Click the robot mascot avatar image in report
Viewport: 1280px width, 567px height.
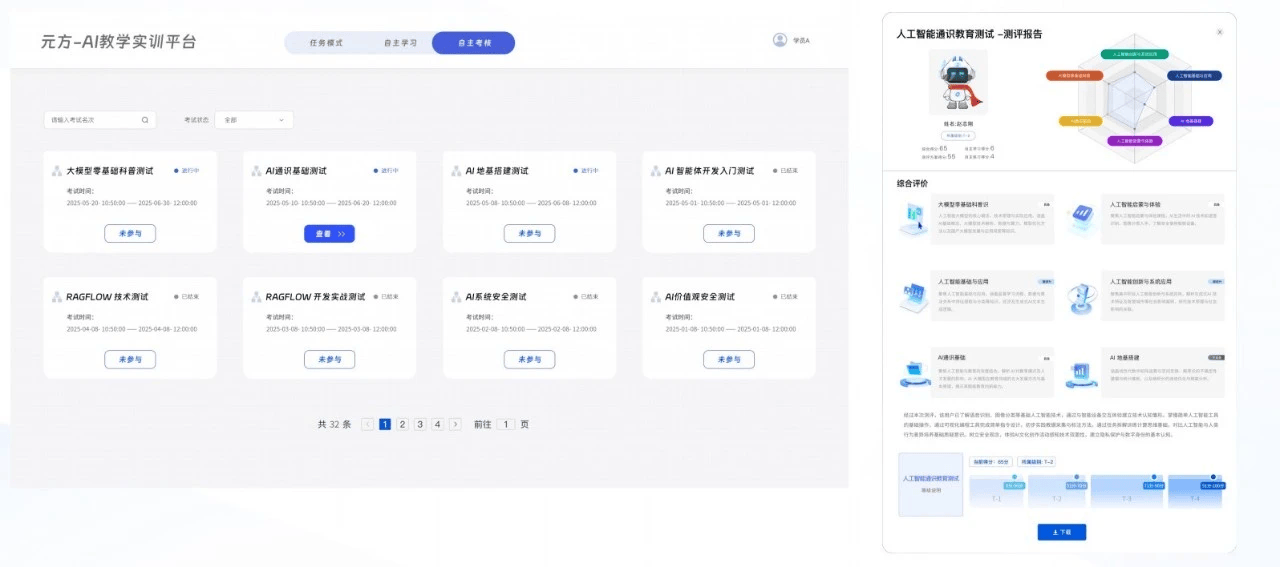coord(958,83)
